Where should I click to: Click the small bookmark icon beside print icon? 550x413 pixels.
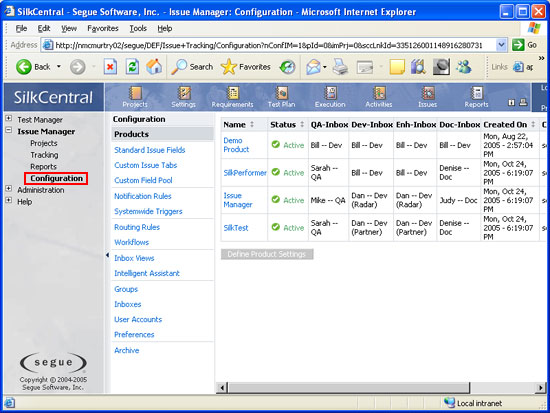coord(511,102)
